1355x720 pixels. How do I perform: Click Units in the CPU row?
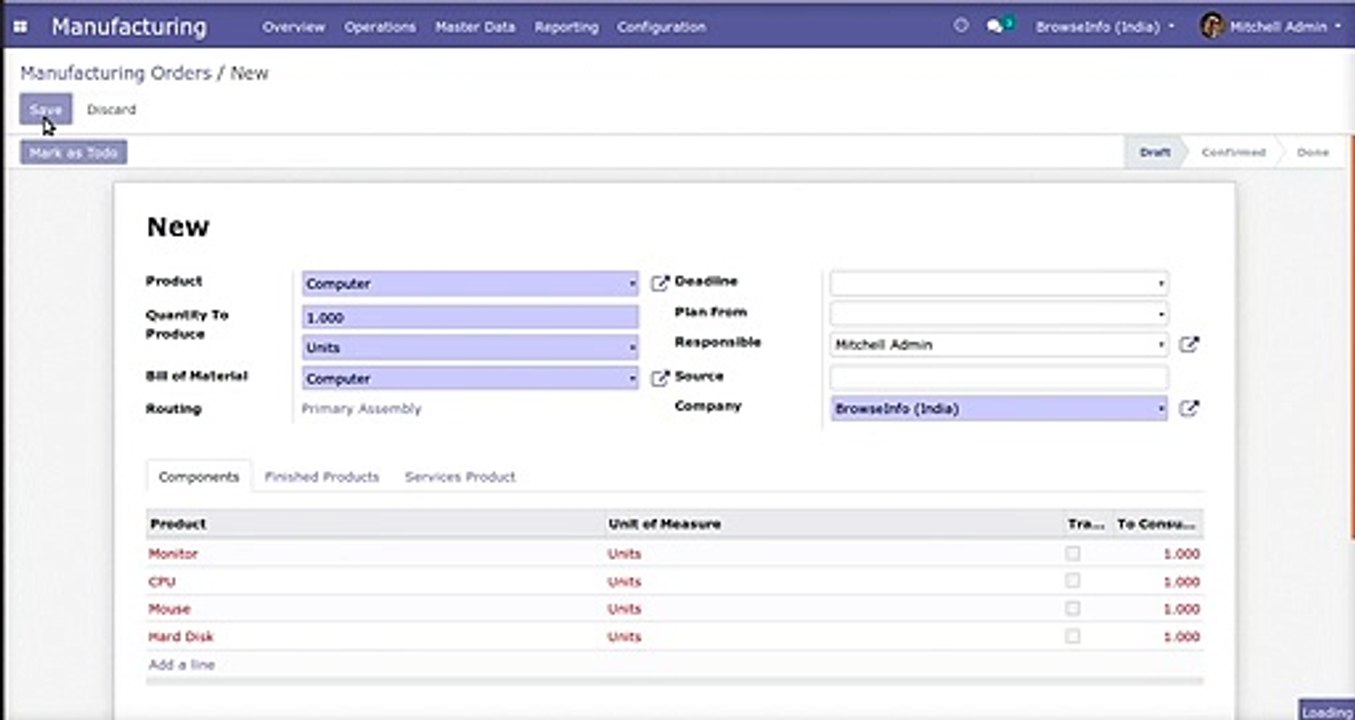624,581
